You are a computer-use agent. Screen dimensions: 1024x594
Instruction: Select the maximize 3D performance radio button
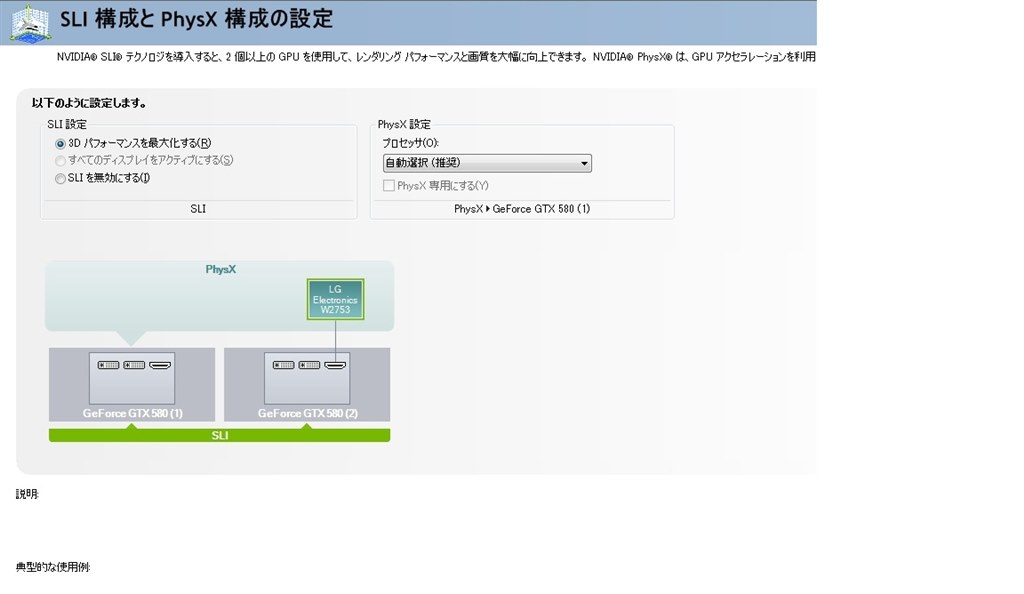60,144
